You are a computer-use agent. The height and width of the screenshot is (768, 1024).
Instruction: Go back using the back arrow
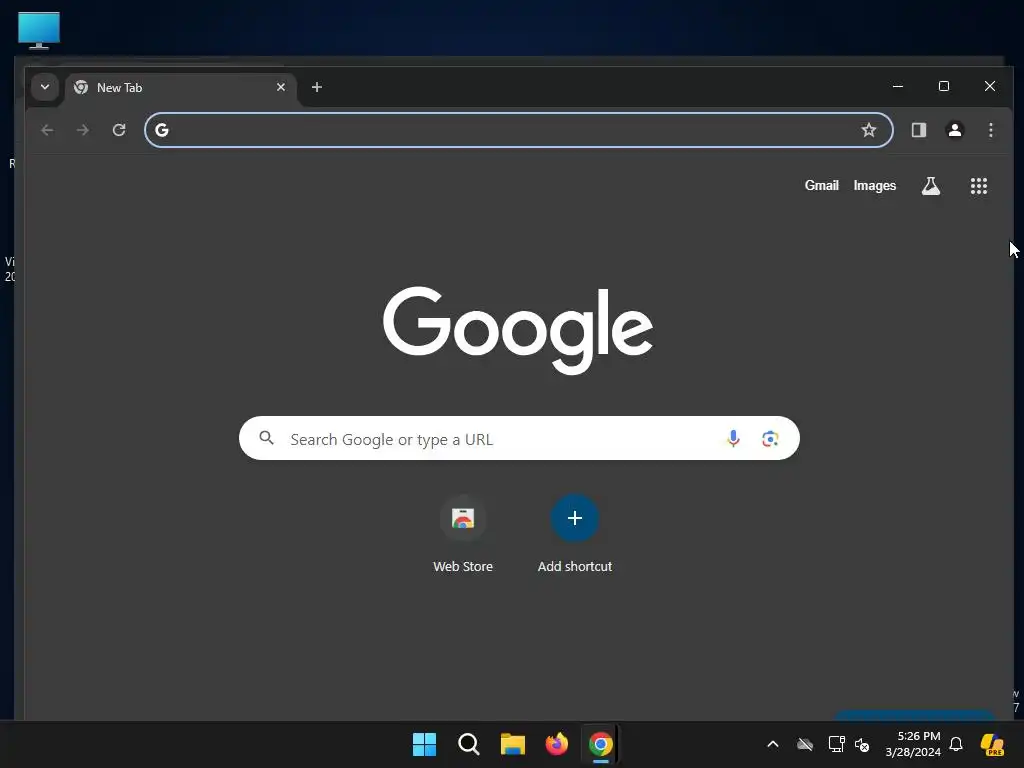[47, 130]
